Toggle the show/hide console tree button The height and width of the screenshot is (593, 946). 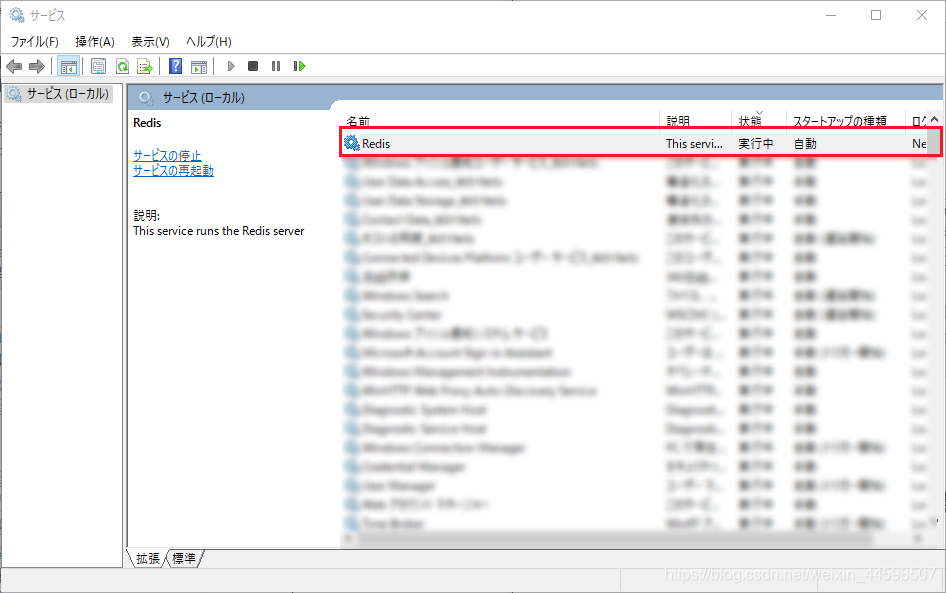pos(68,66)
